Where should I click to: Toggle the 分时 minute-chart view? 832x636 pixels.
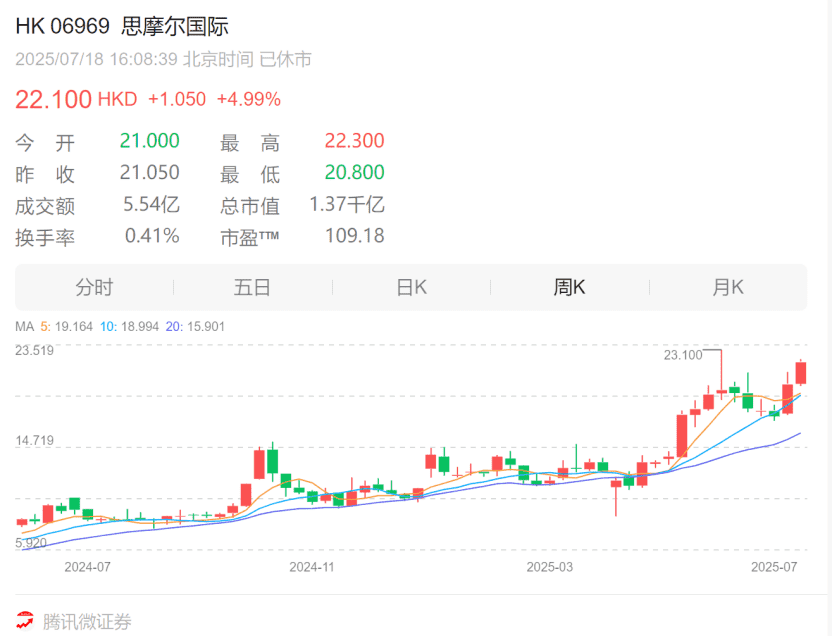[95, 287]
